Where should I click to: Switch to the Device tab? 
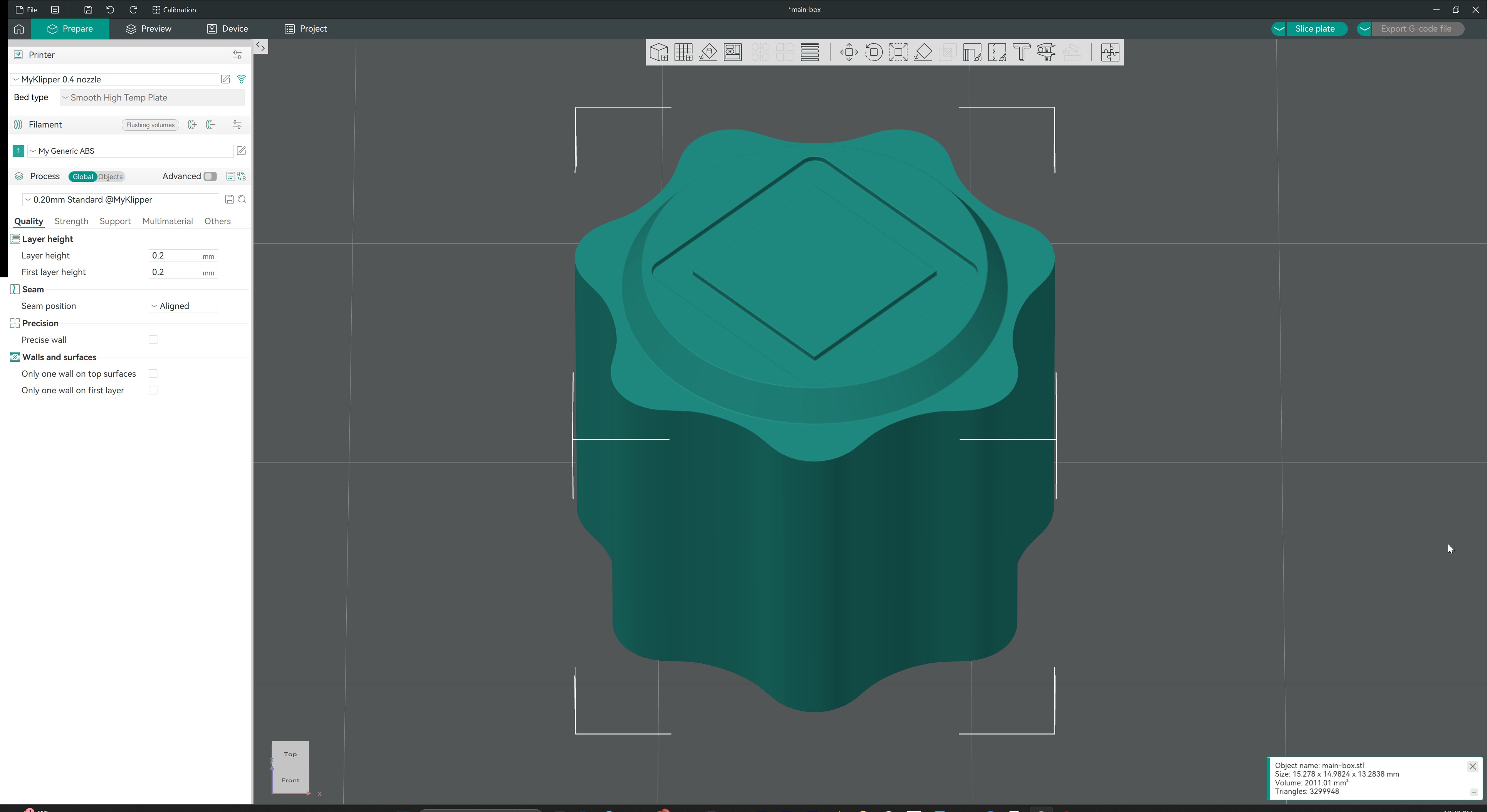point(227,29)
